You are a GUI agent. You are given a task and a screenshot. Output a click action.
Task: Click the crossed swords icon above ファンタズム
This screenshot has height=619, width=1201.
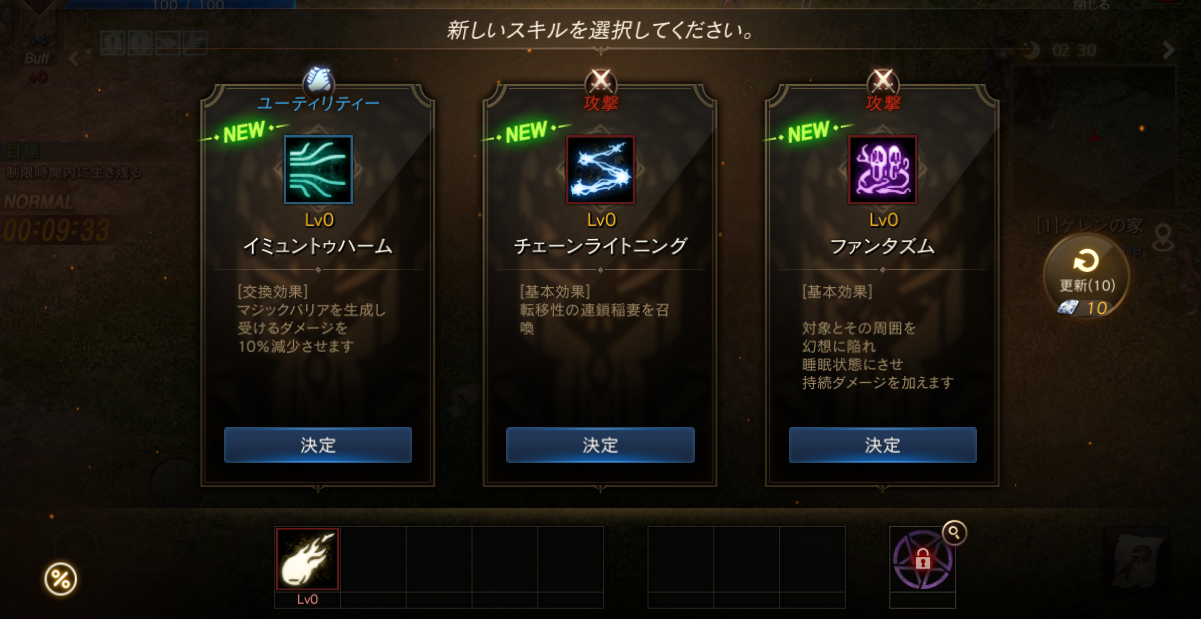coord(882,80)
